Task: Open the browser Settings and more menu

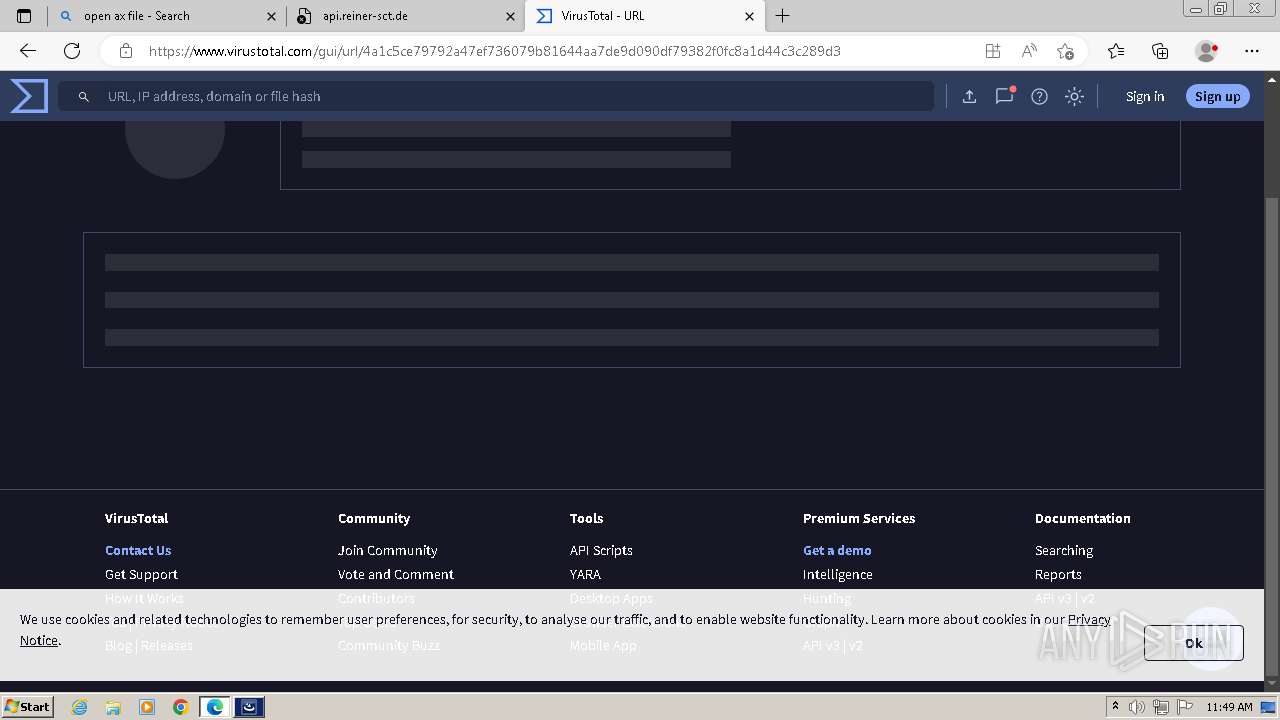Action: [1252, 51]
